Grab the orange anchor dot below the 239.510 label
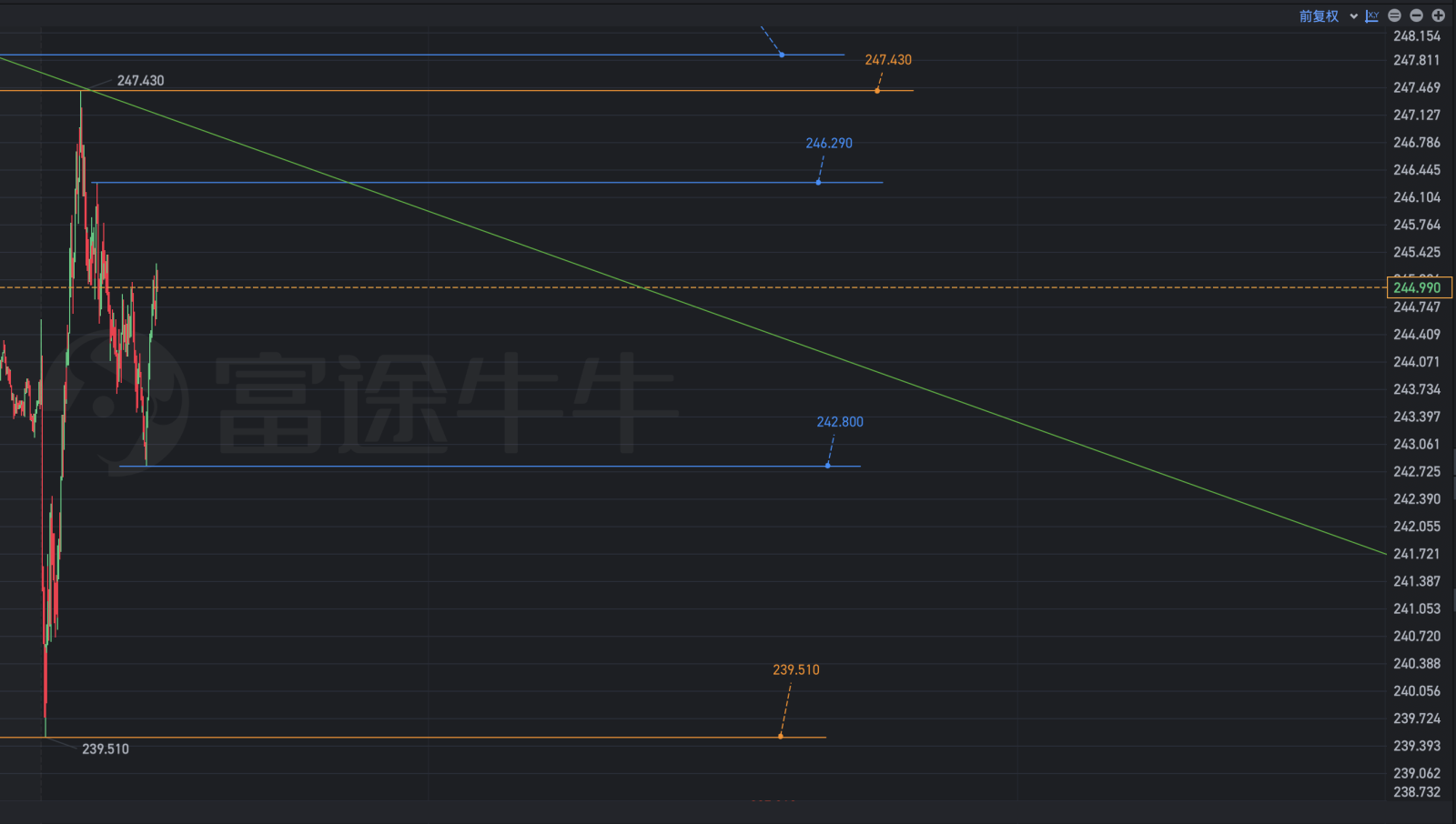 pos(781,736)
